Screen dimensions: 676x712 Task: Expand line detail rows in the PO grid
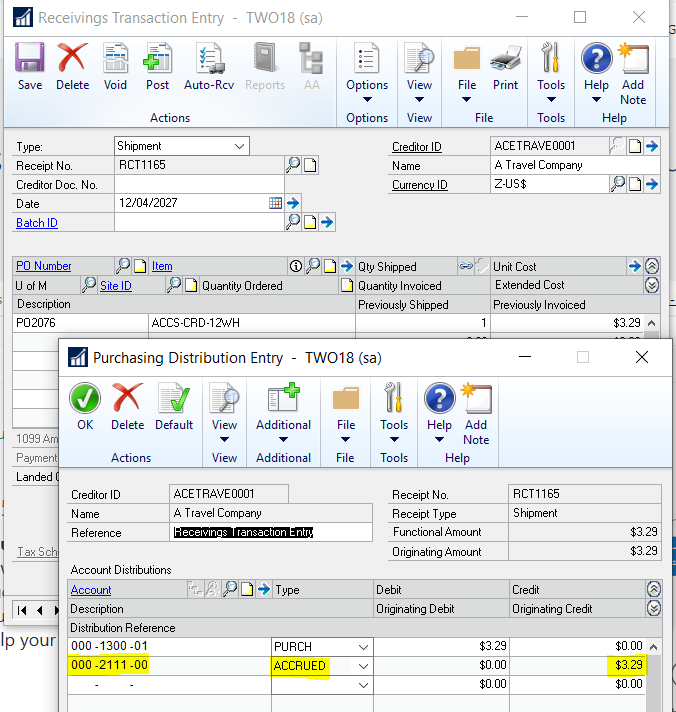point(652,285)
